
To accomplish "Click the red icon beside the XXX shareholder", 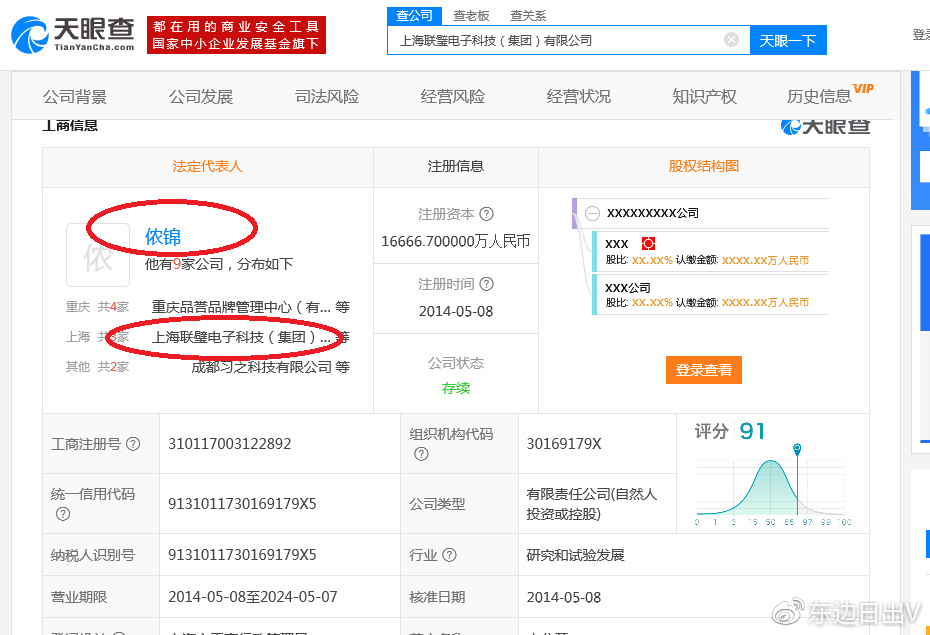I will click(648, 244).
